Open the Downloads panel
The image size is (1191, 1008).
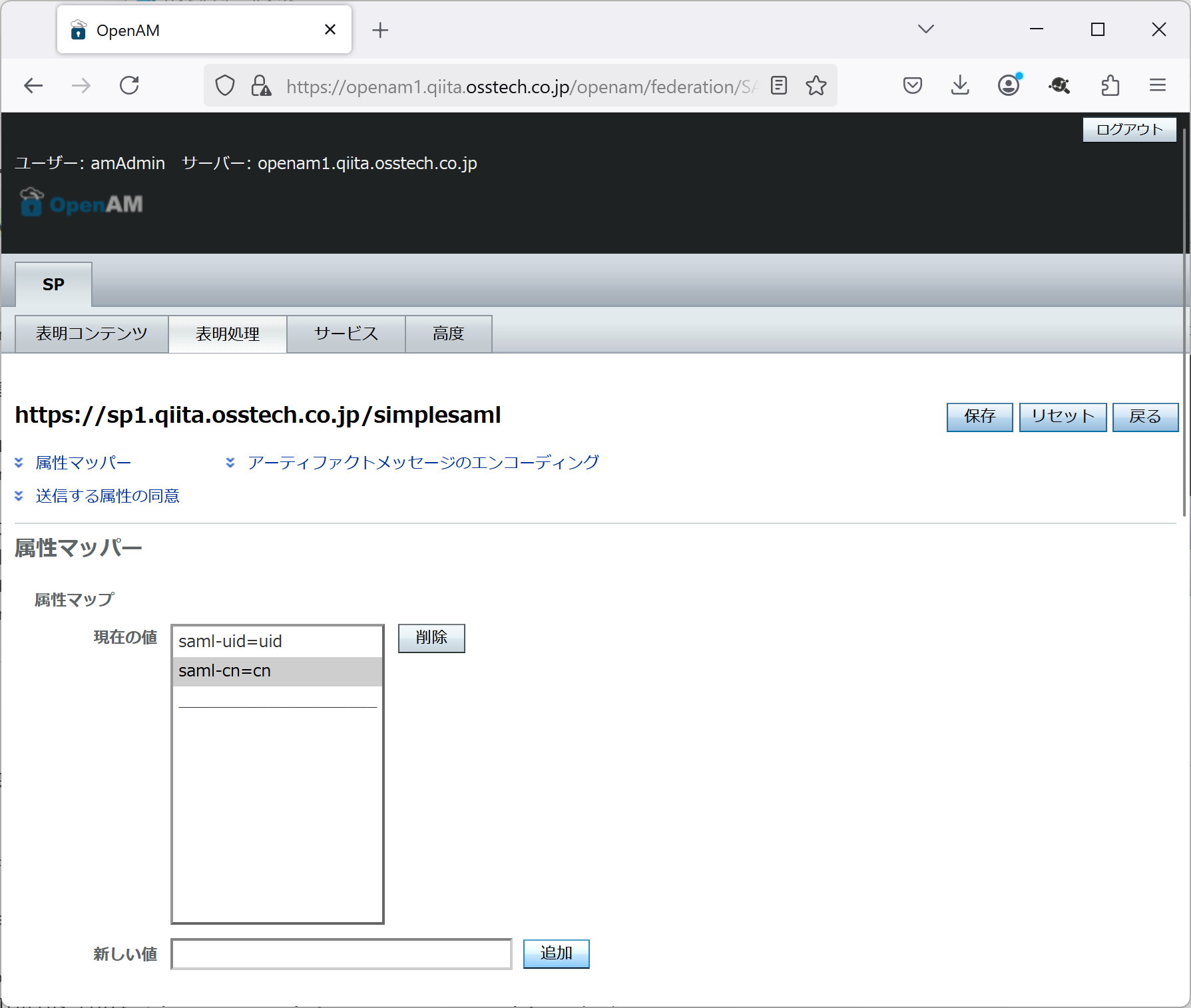[959, 85]
